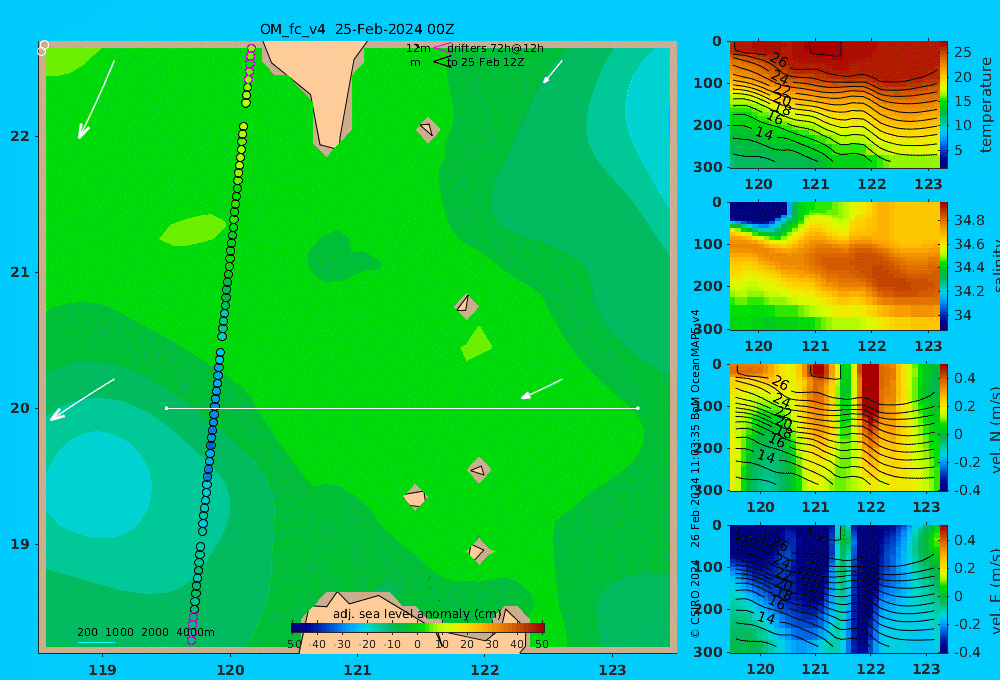This screenshot has width=1000, height=680.
Task: Click latitude label 19 on the map axis
Action: click(20, 544)
